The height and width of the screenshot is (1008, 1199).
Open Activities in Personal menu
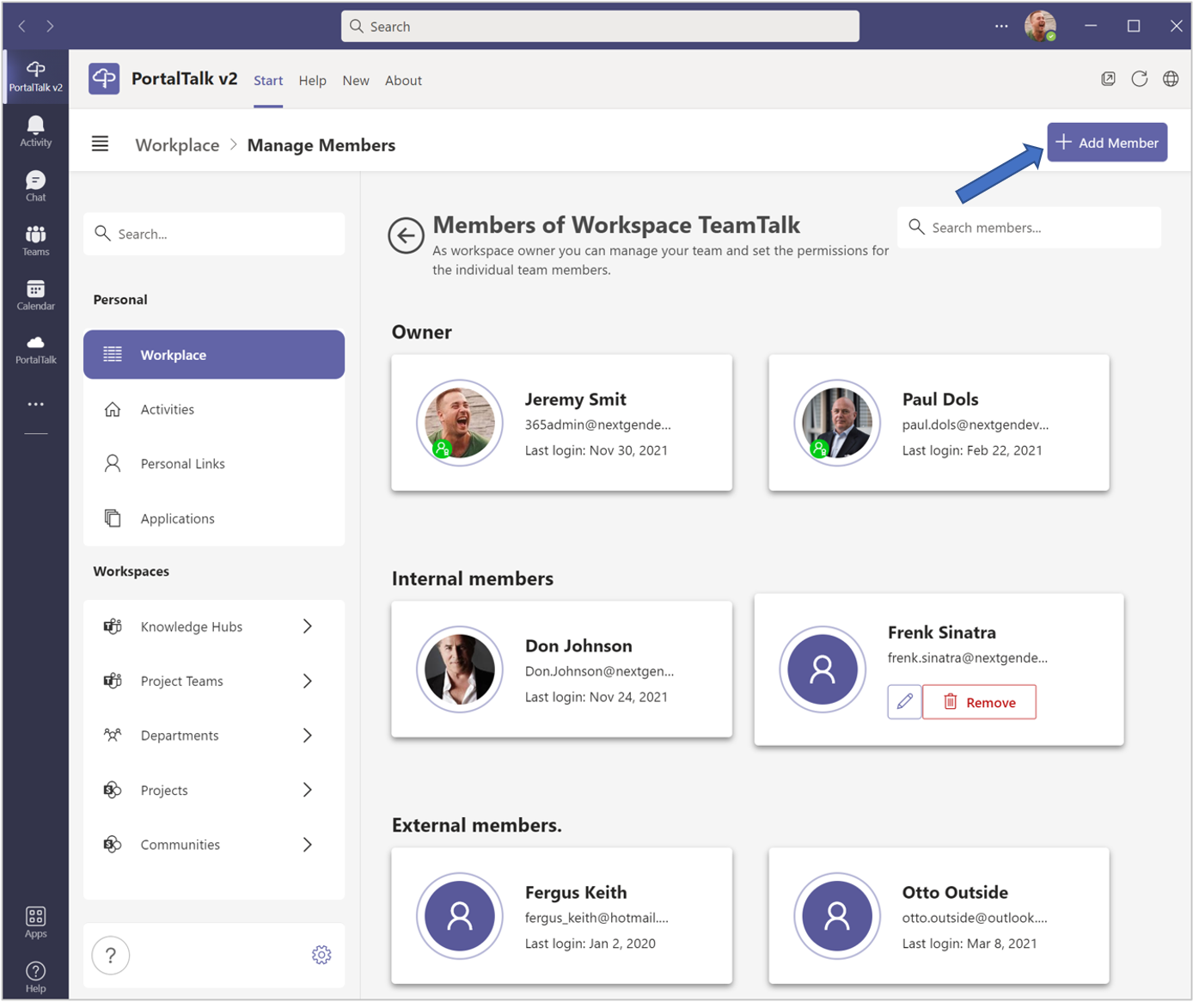[214, 410]
